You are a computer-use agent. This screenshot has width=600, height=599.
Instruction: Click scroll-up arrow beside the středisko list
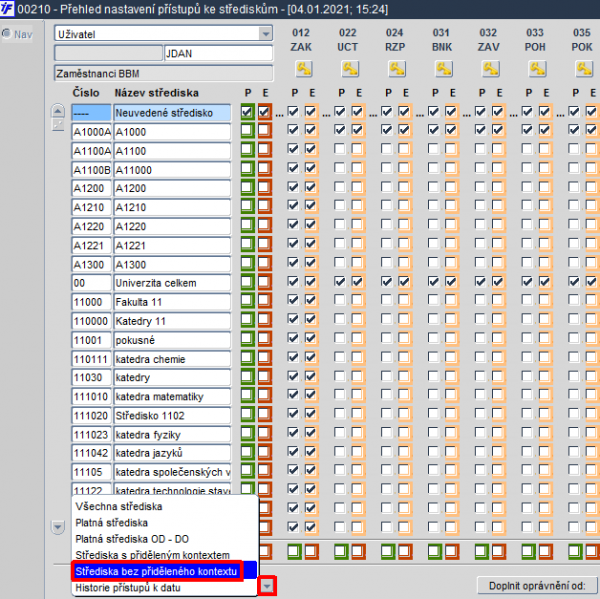[58, 111]
